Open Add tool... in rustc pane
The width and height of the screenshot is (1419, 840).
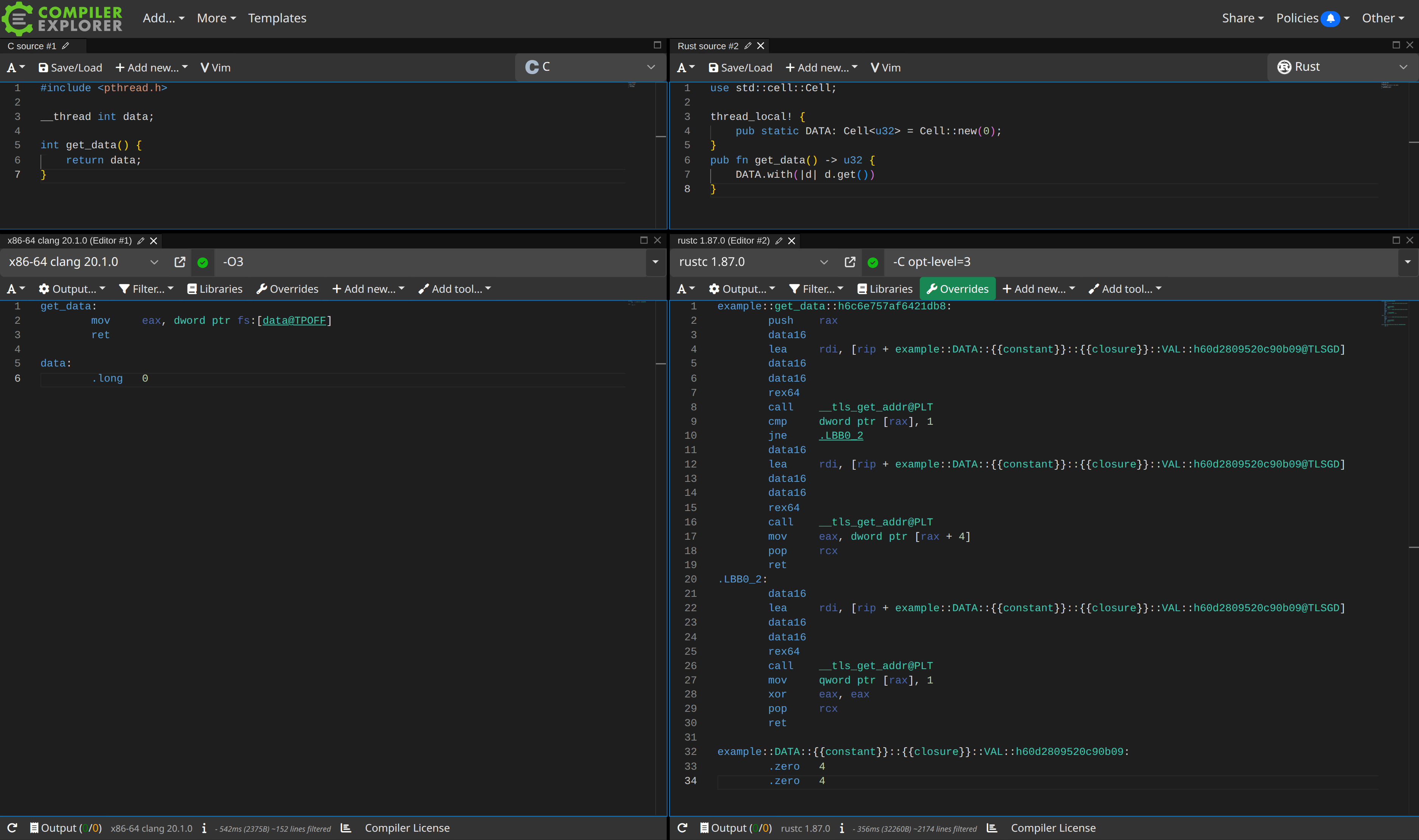point(1125,289)
